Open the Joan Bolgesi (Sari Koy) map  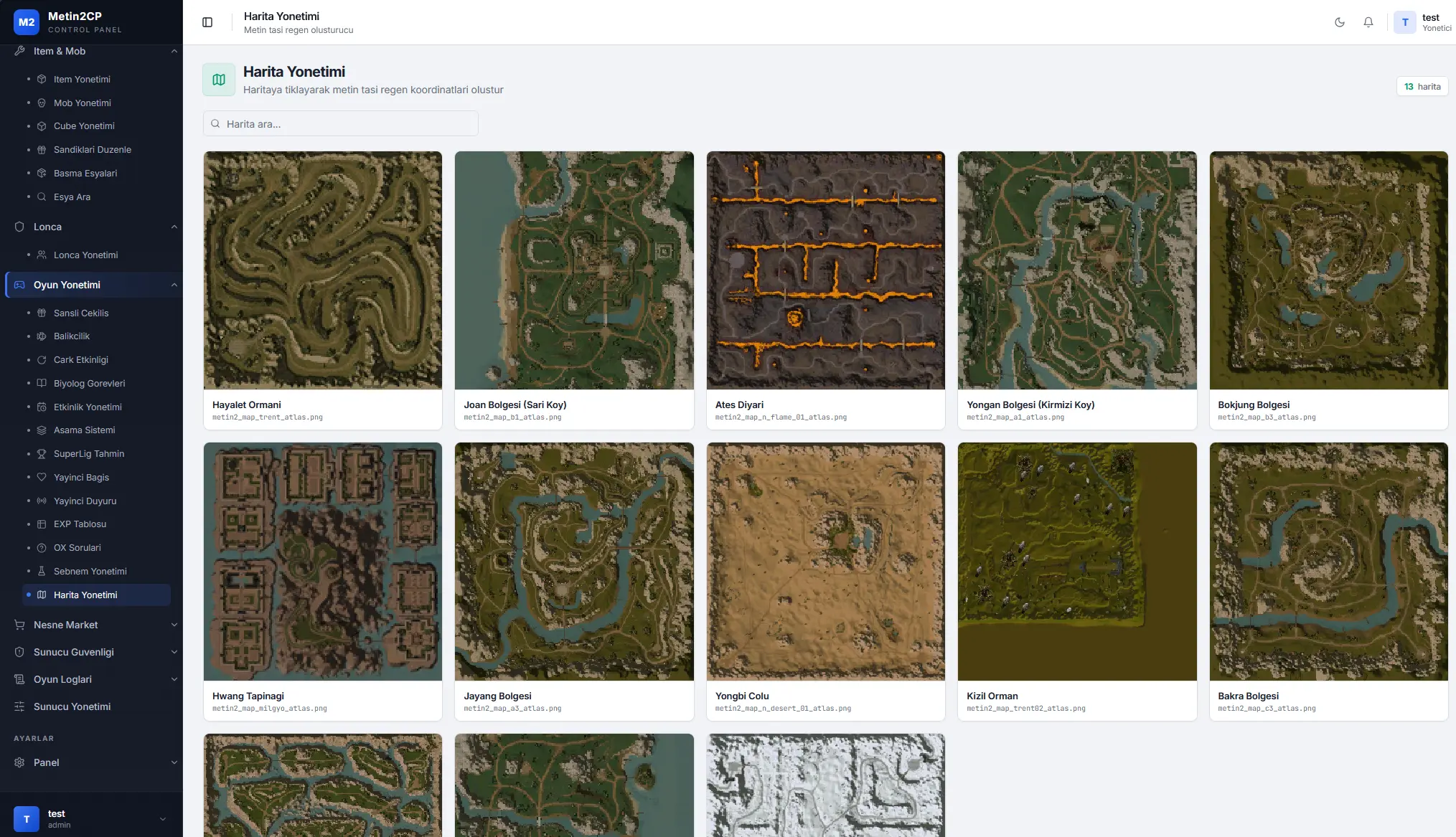pyautogui.click(x=574, y=270)
